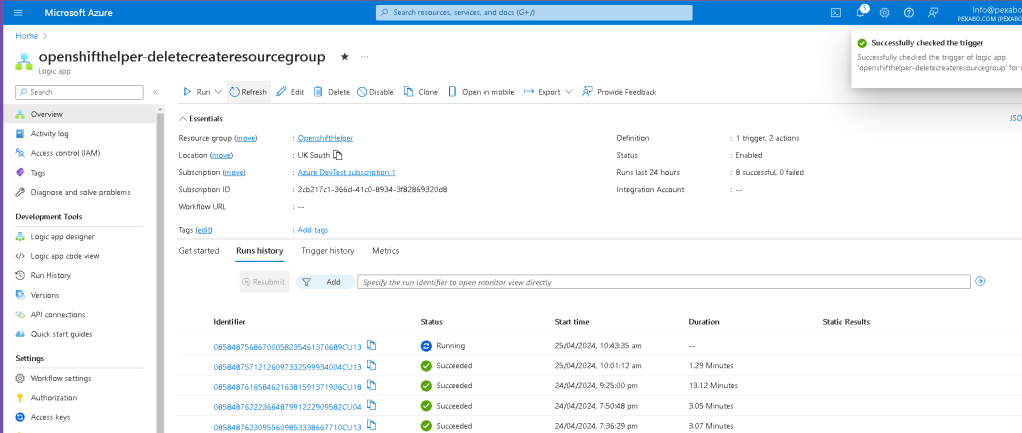Click the Add tags link

coord(313,230)
